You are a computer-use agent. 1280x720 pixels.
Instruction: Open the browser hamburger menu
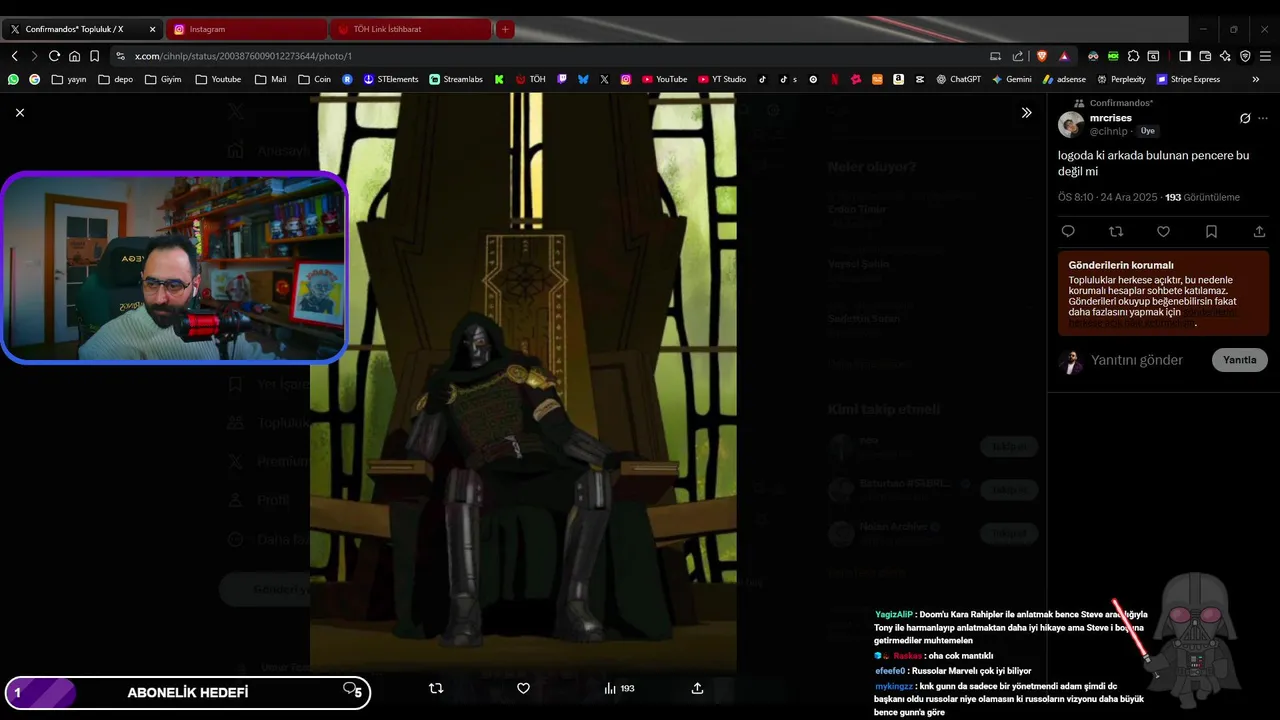[1265, 56]
